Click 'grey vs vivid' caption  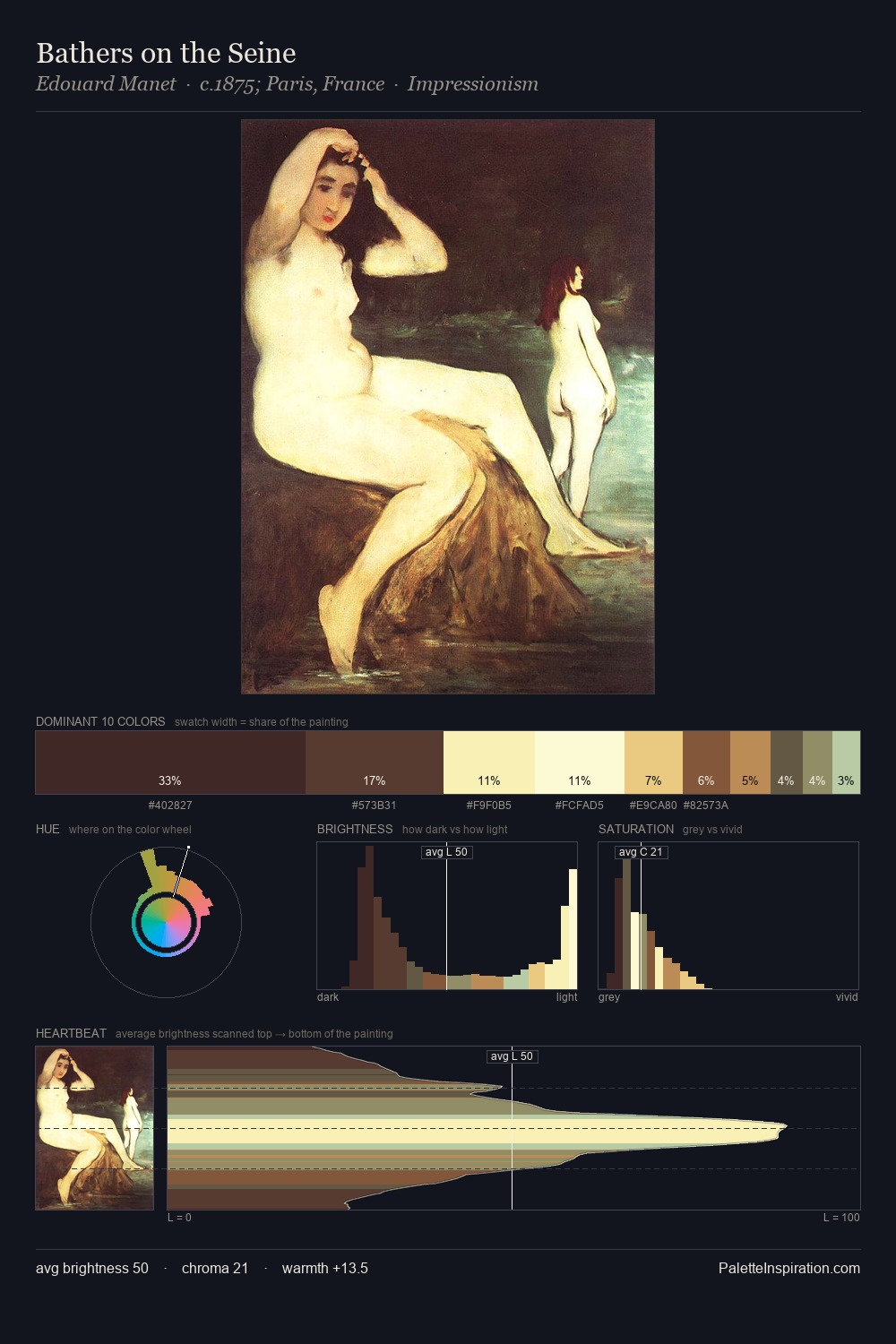712,830
